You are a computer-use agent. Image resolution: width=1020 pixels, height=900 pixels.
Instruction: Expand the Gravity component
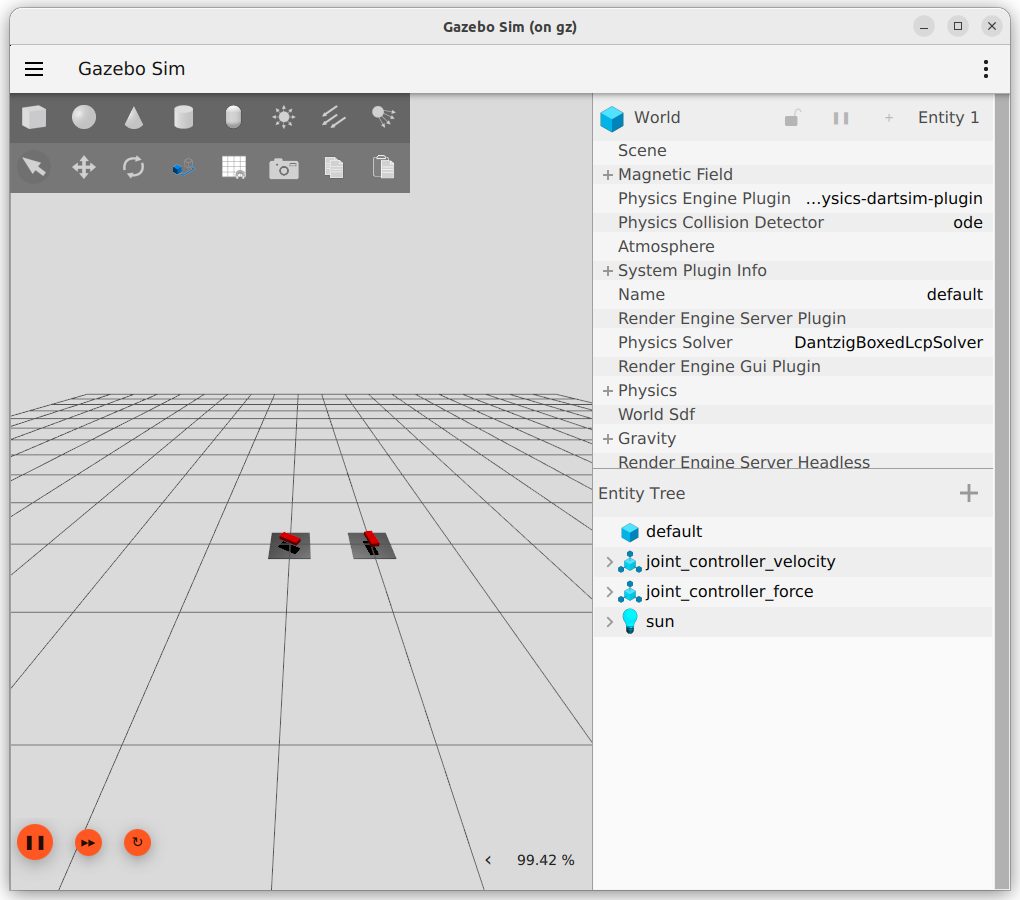[x=608, y=439]
